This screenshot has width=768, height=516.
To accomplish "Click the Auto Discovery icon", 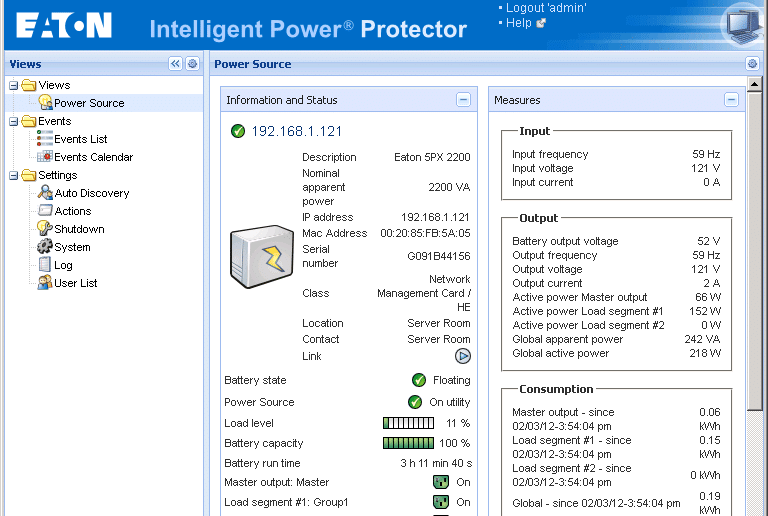I will [x=45, y=192].
